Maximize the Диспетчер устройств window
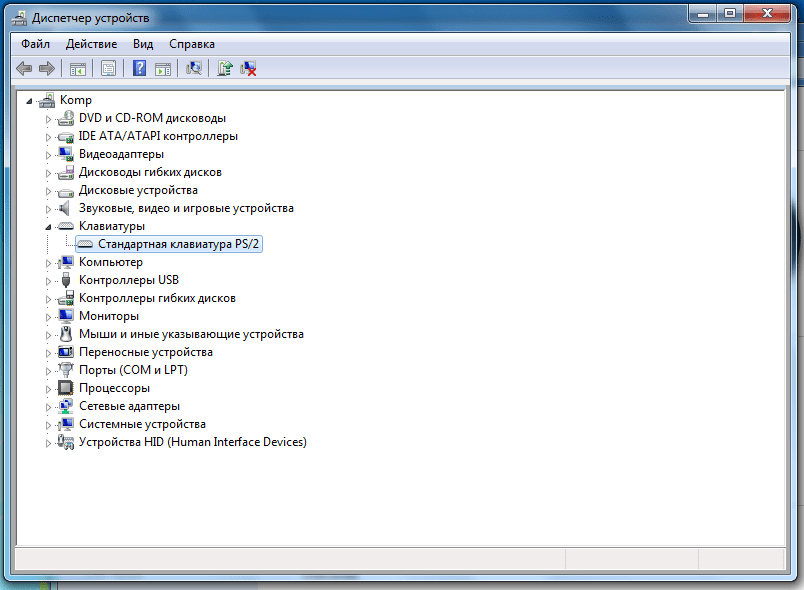This screenshot has width=804, height=590. (x=730, y=13)
